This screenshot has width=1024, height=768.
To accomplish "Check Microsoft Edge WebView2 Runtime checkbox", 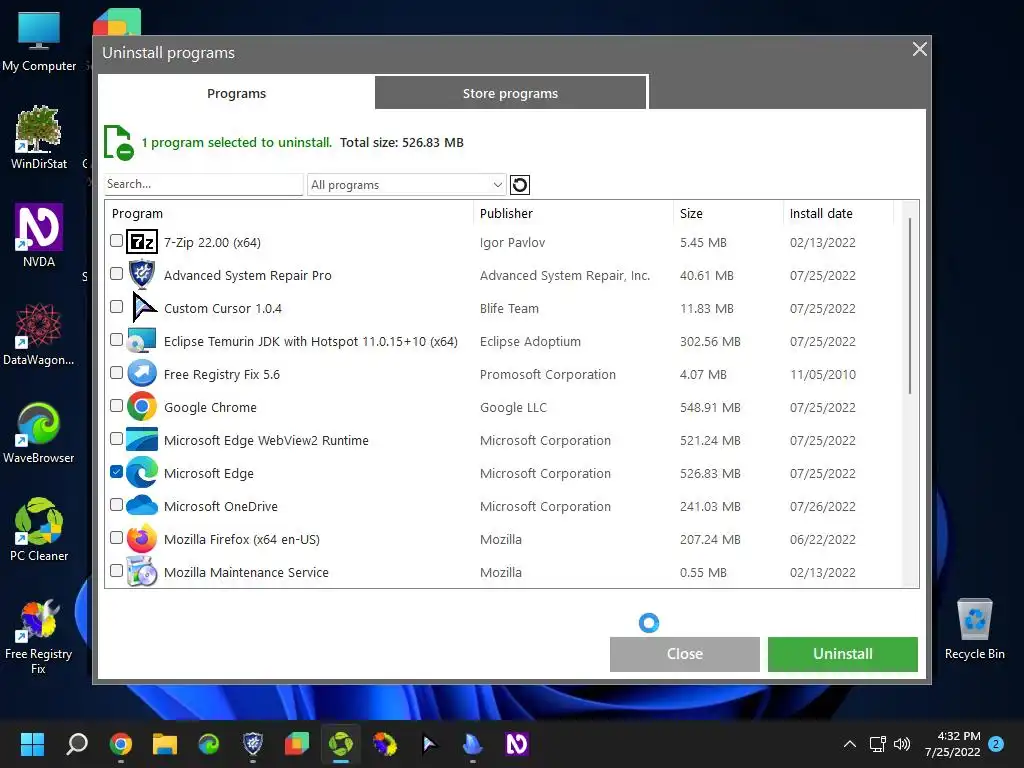I will tap(116, 438).
